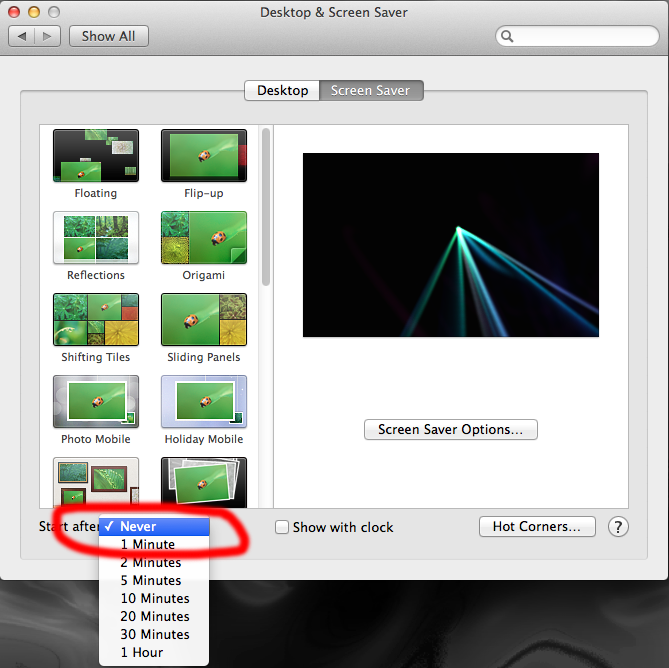Open Screen Saver Options dialog

pyautogui.click(x=451, y=429)
